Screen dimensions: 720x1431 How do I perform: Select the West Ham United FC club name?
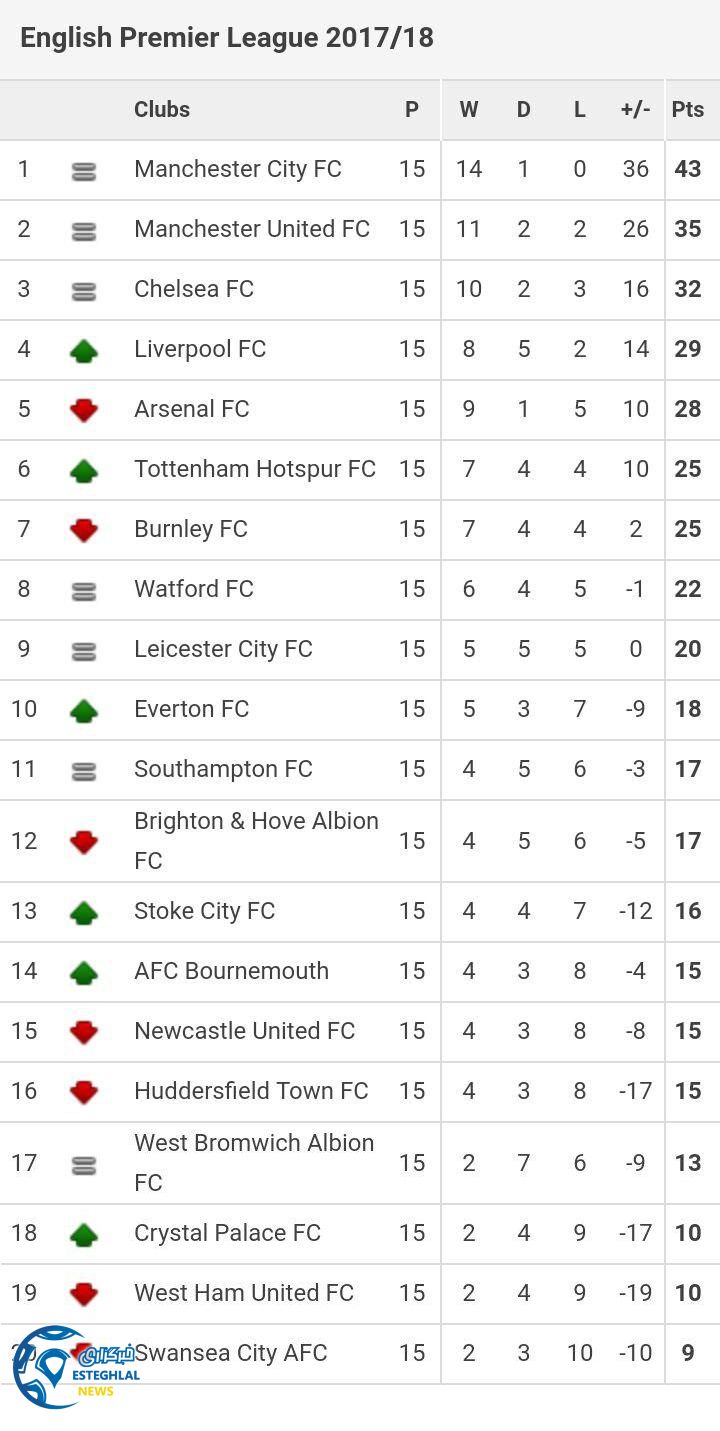[244, 1293]
